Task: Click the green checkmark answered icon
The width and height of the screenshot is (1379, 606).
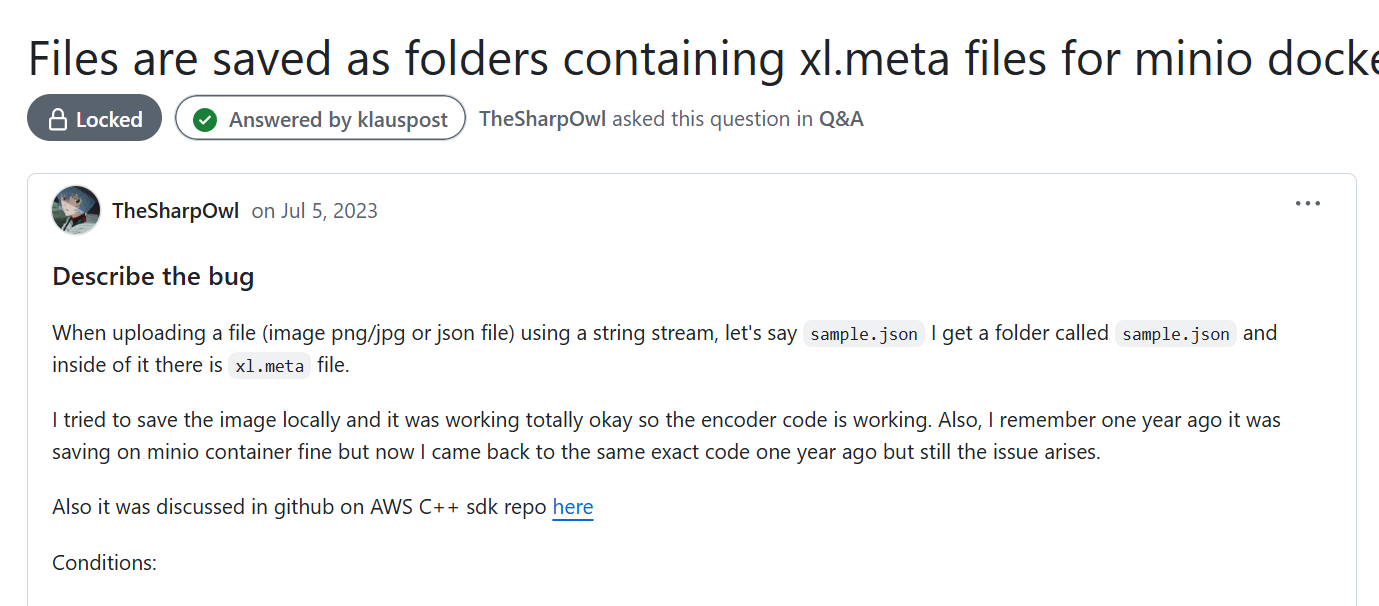Action: pos(205,120)
